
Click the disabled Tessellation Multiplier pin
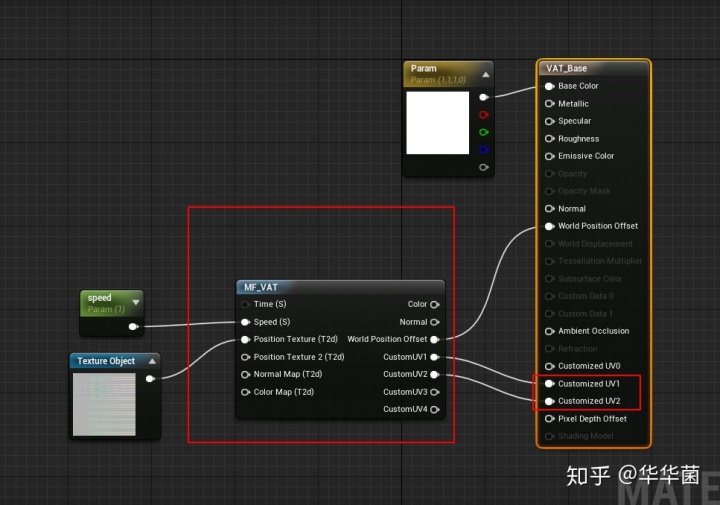click(x=549, y=261)
